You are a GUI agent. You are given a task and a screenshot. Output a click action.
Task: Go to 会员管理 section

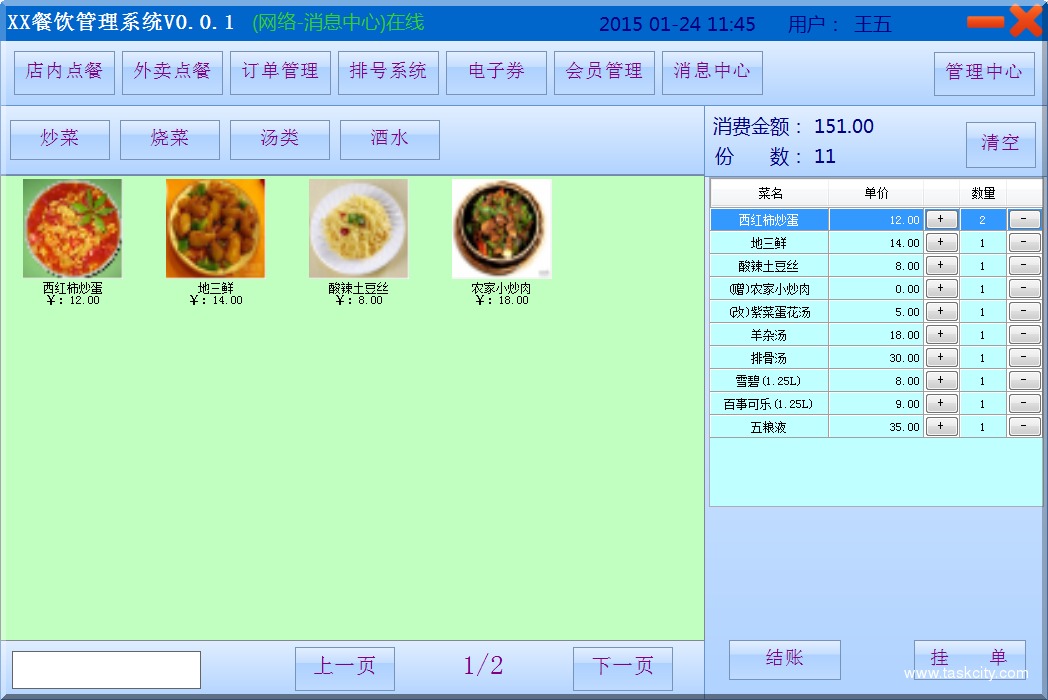(604, 72)
